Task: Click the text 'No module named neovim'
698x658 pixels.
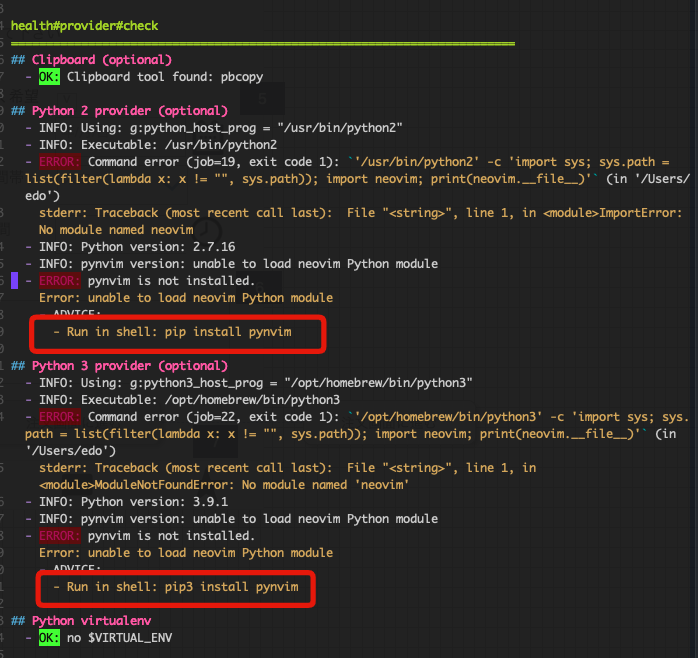Action: click(x=116, y=230)
